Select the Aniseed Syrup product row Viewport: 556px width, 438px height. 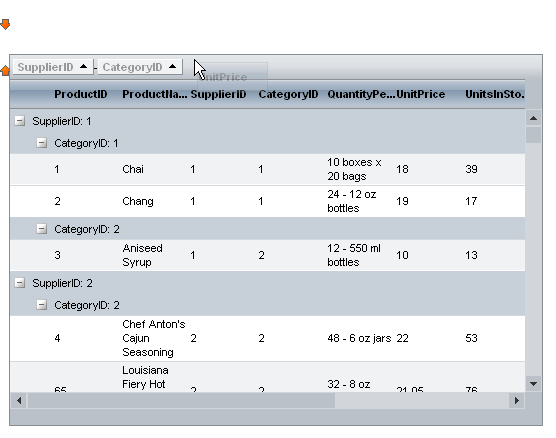click(267, 255)
